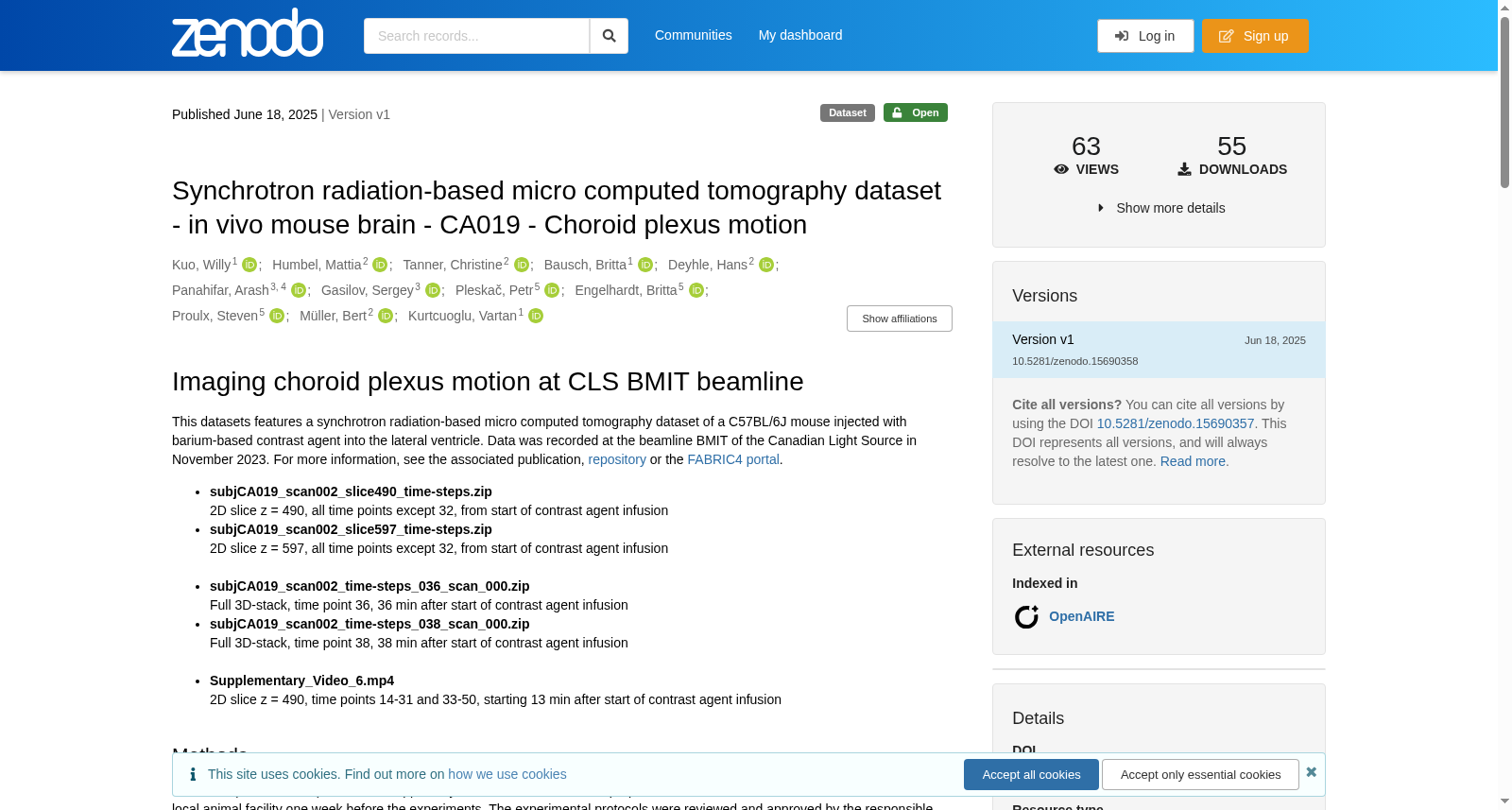Image resolution: width=1512 pixels, height=810 pixels.
Task: Click the OpenAIRE logo icon
Action: 1026,617
